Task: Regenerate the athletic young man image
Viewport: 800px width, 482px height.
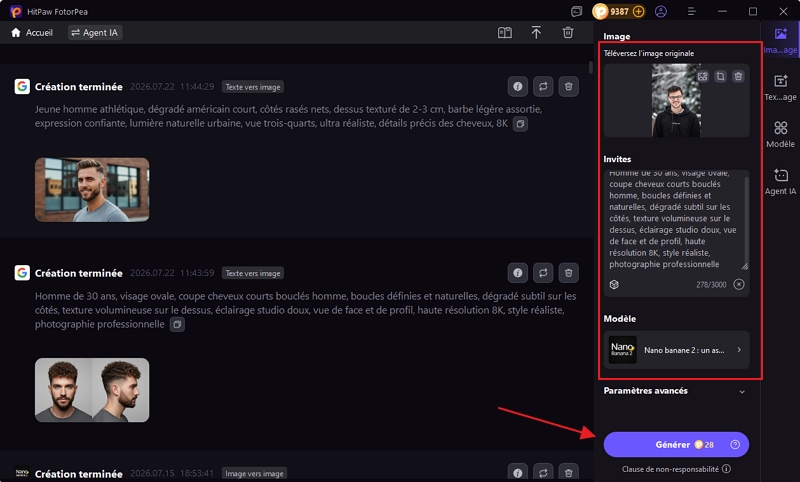Action: tap(543, 87)
